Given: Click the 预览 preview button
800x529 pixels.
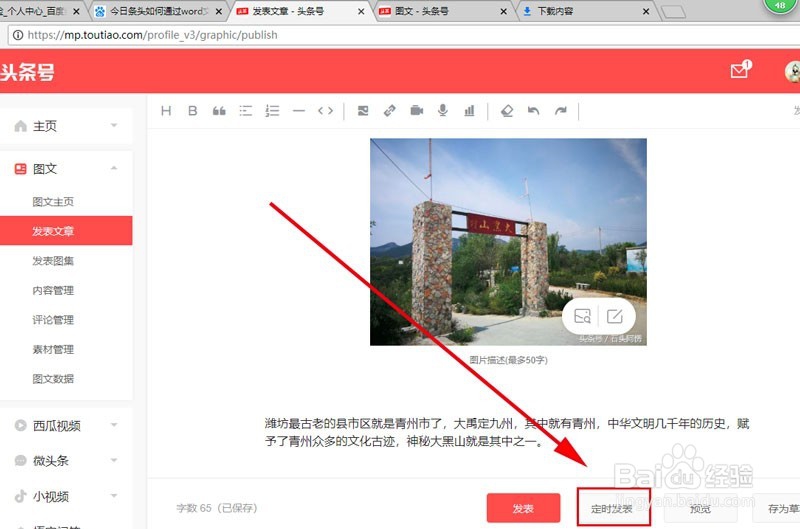Looking at the screenshot, I should [x=700, y=508].
